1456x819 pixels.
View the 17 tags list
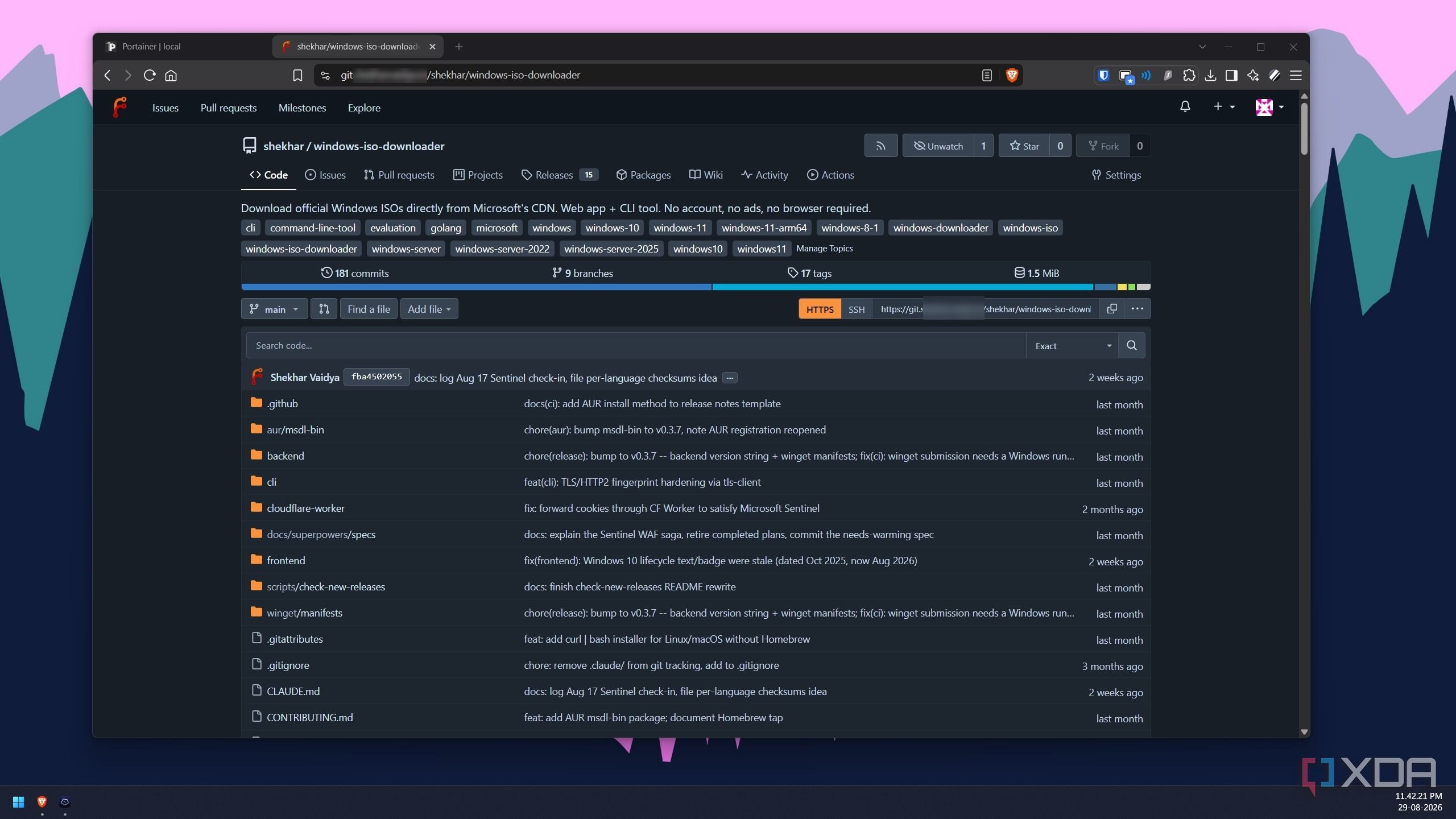tap(809, 273)
